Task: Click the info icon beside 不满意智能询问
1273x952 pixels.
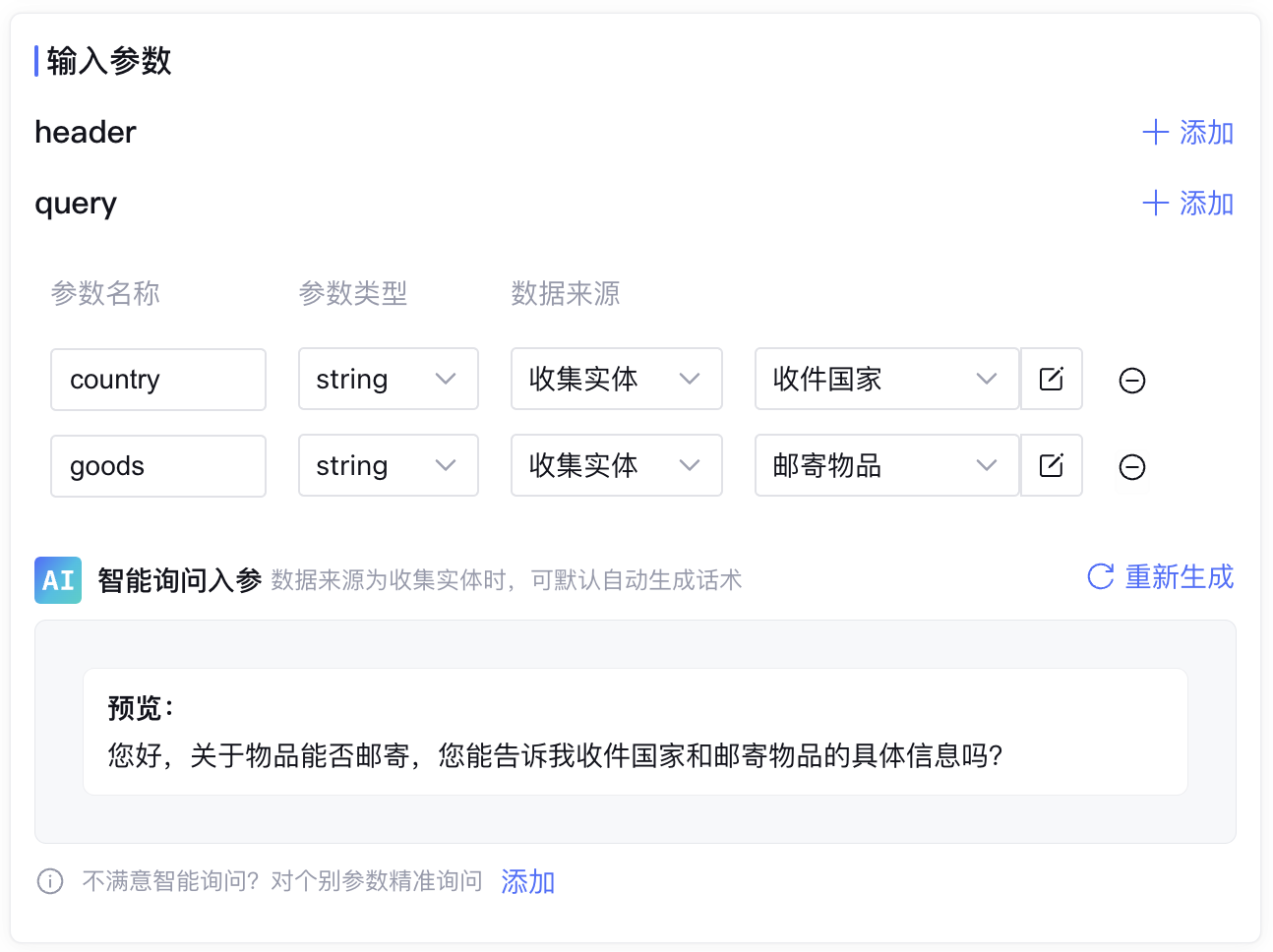Action: pyautogui.click(x=50, y=881)
